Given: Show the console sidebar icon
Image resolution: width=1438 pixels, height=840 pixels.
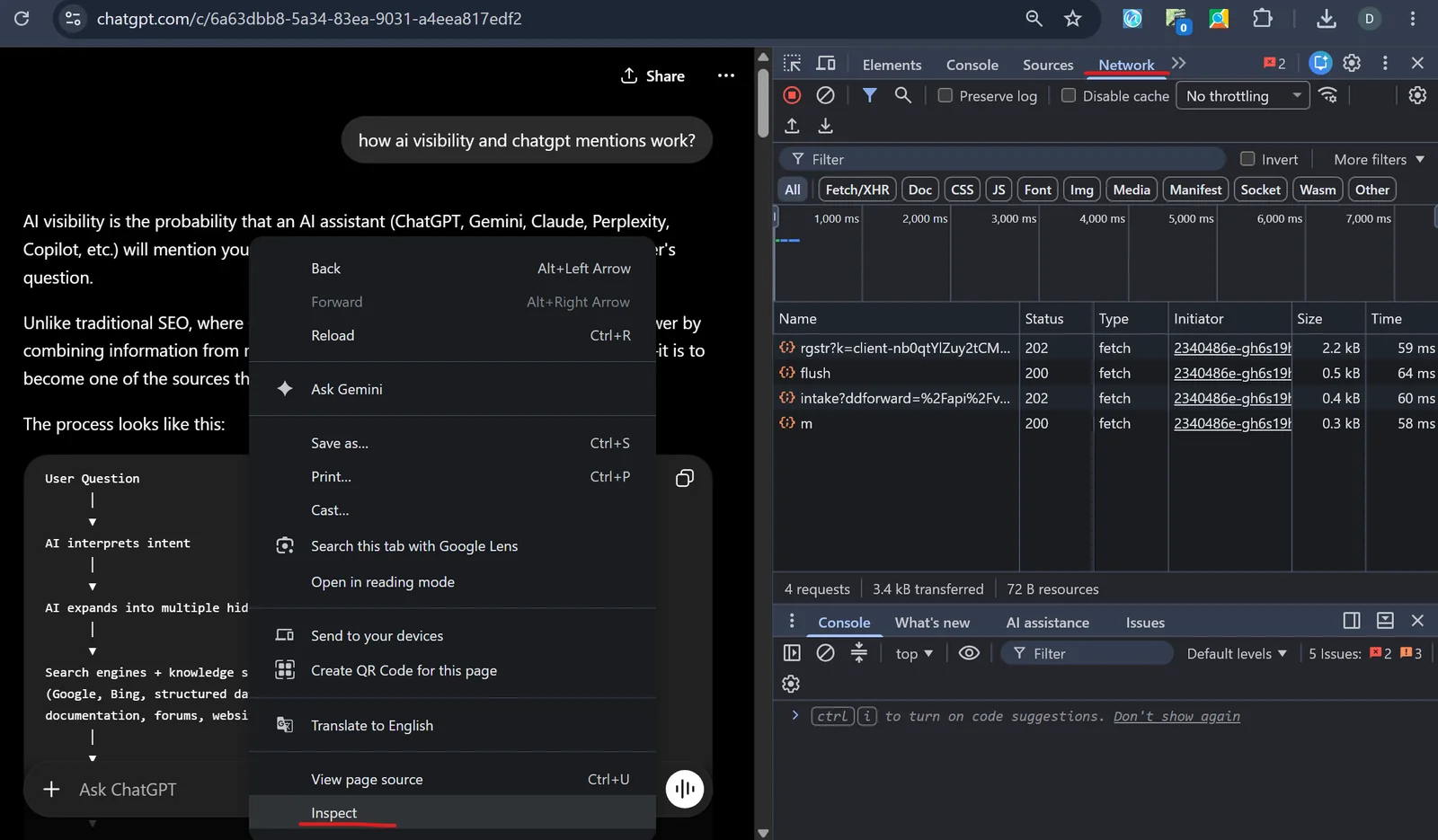Looking at the screenshot, I should 792,653.
